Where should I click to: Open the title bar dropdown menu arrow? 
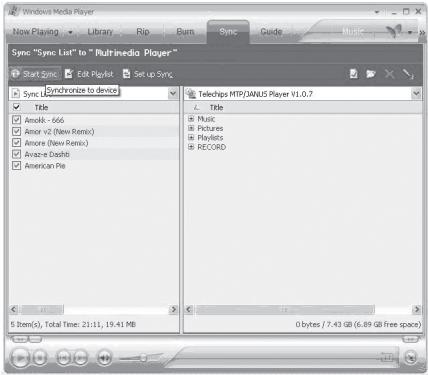377,12
